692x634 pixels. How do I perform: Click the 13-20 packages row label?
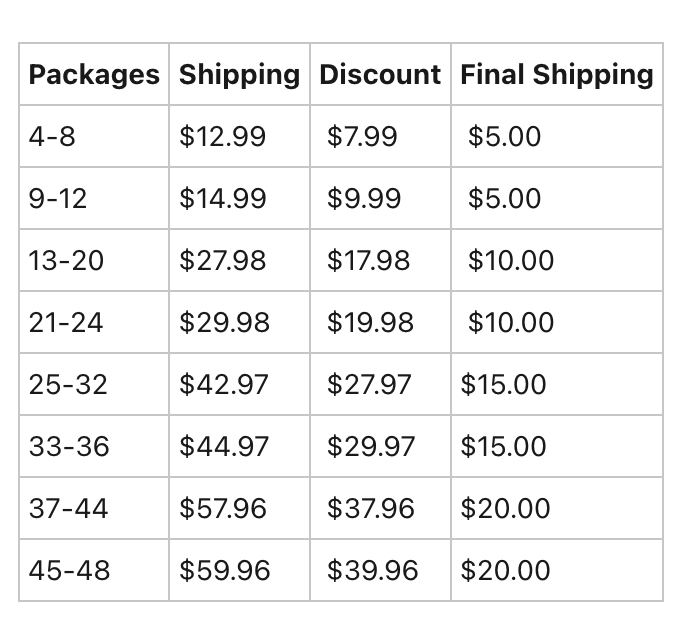coord(66,260)
